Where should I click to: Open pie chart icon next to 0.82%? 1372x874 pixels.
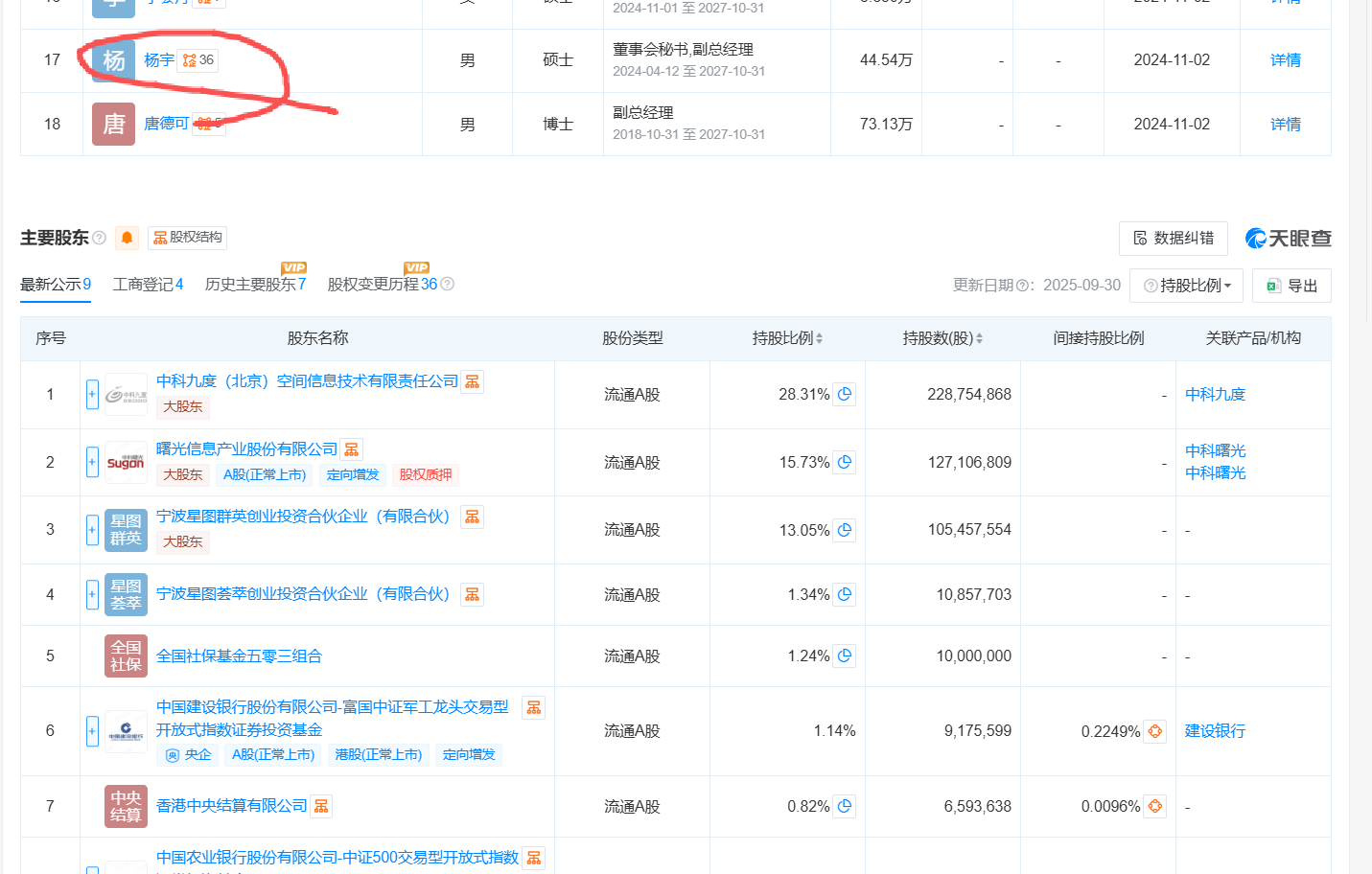pyautogui.click(x=844, y=806)
